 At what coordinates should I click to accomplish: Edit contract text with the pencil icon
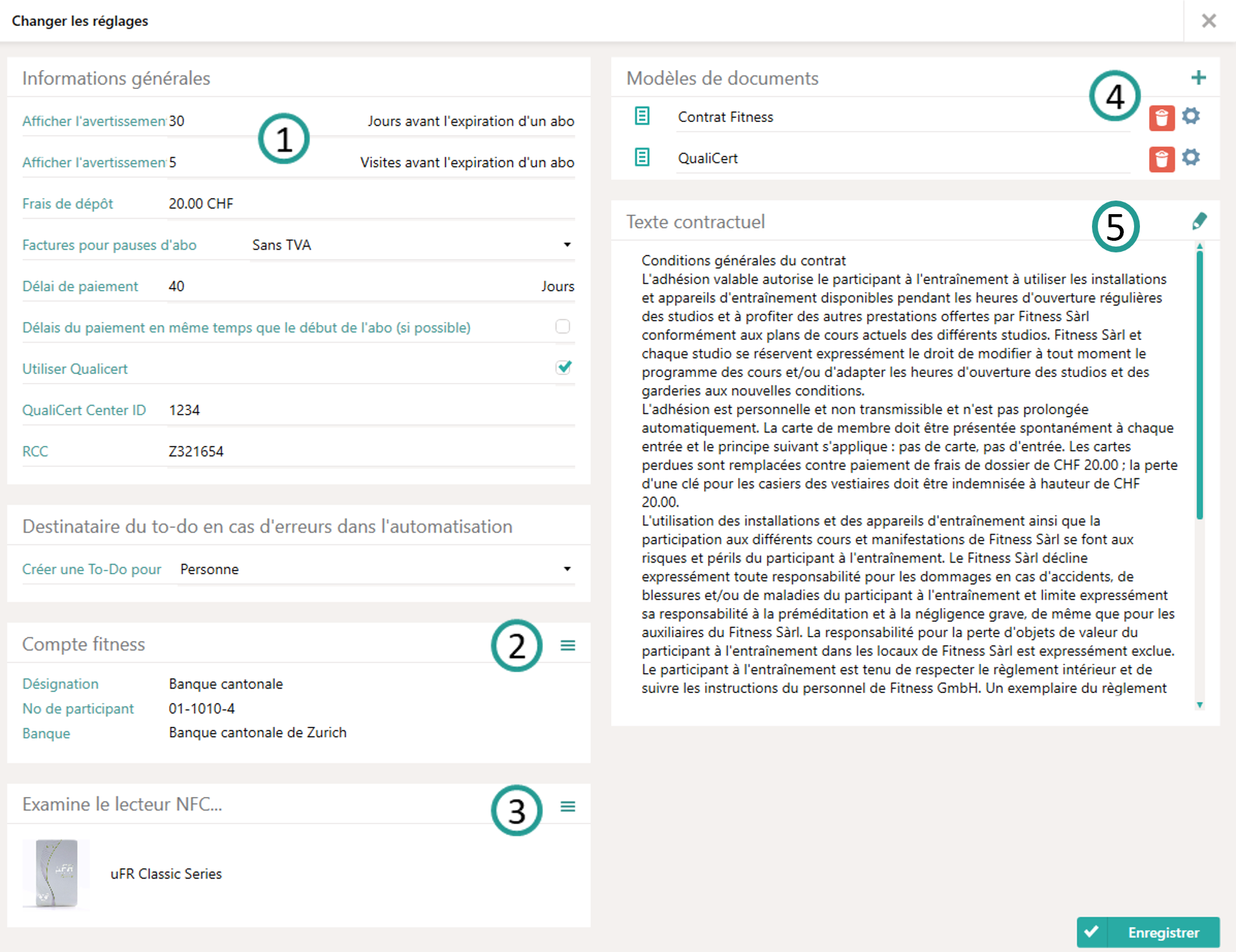click(x=1199, y=221)
